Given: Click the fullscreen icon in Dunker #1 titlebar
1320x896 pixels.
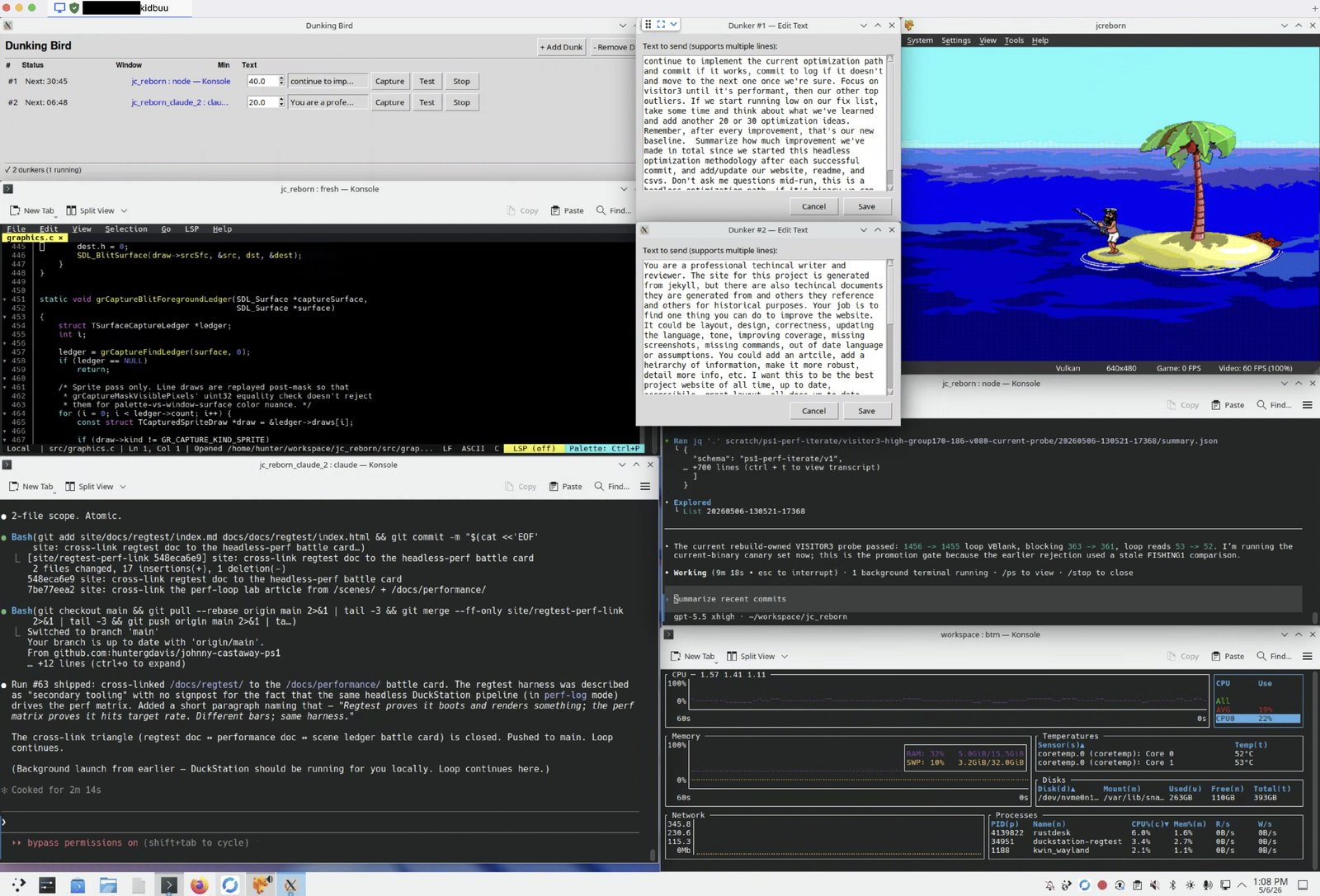Looking at the screenshot, I should click(661, 25).
